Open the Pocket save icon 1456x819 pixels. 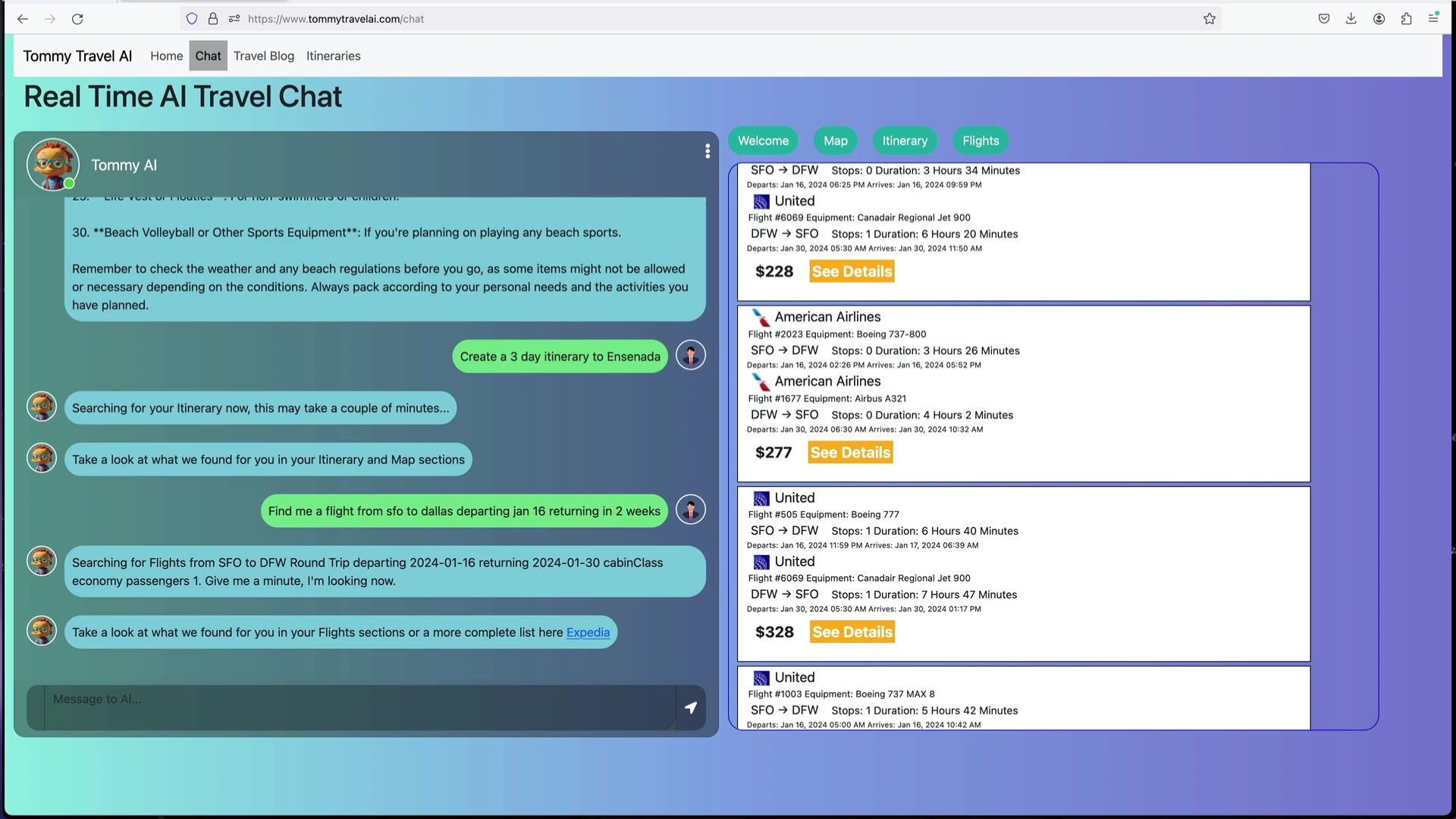tap(1324, 19)
